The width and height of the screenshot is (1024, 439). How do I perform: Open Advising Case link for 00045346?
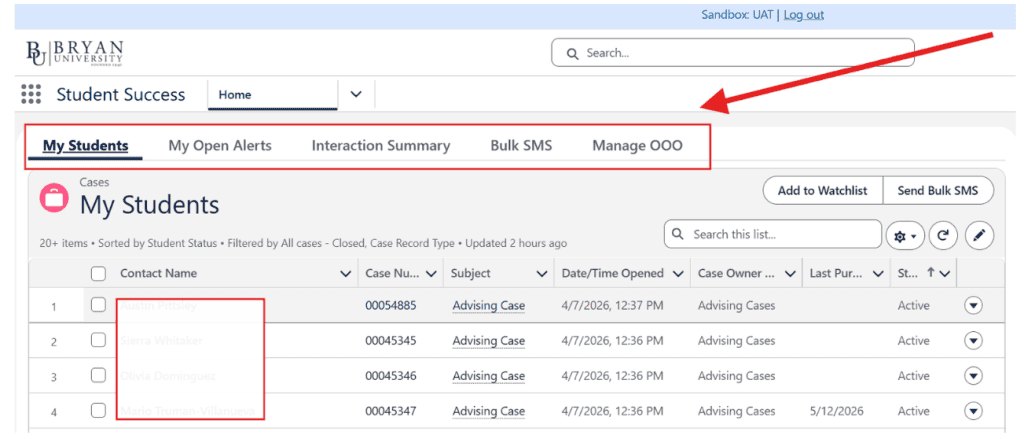488,376
